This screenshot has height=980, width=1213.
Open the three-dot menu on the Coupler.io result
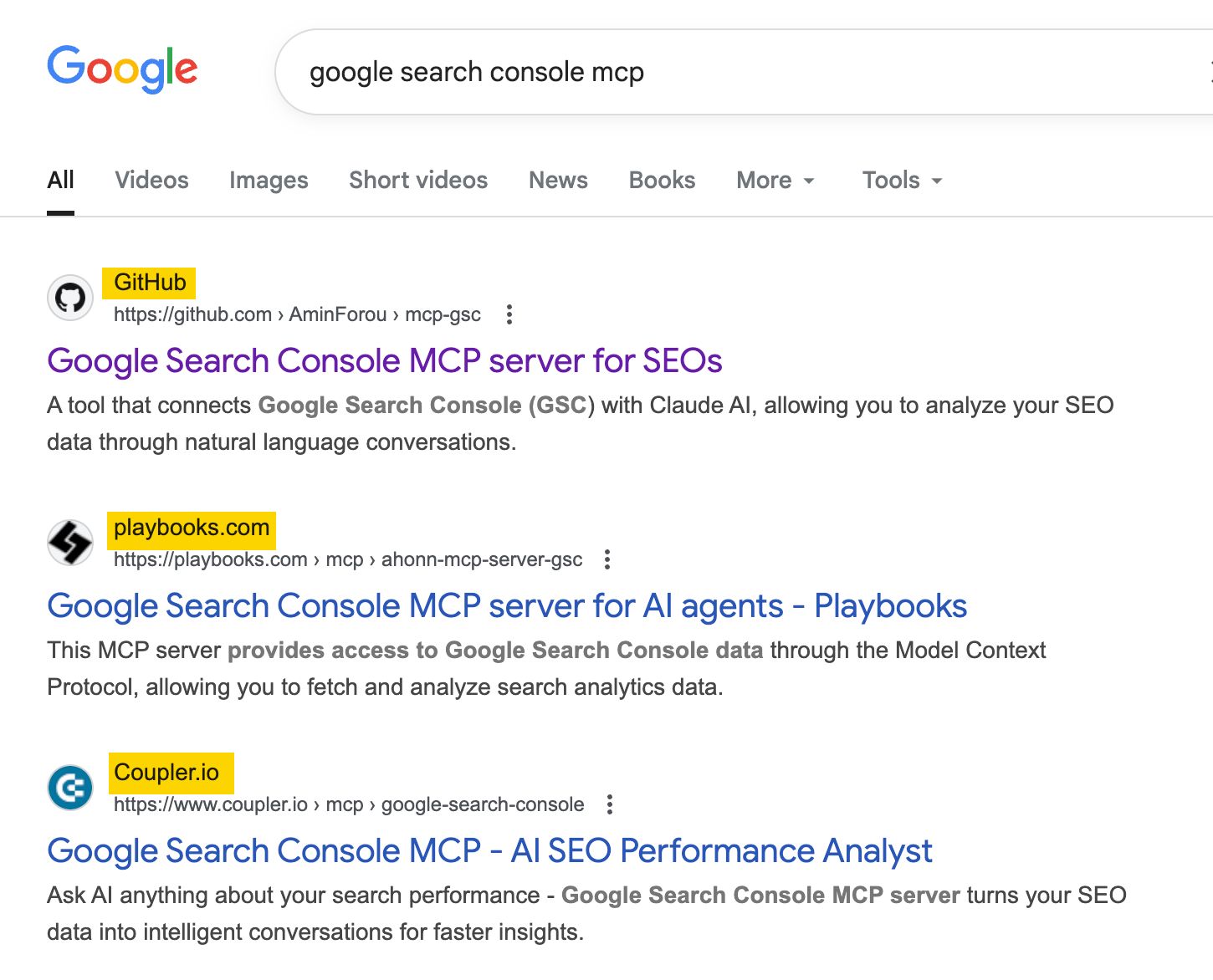point(609,804)
